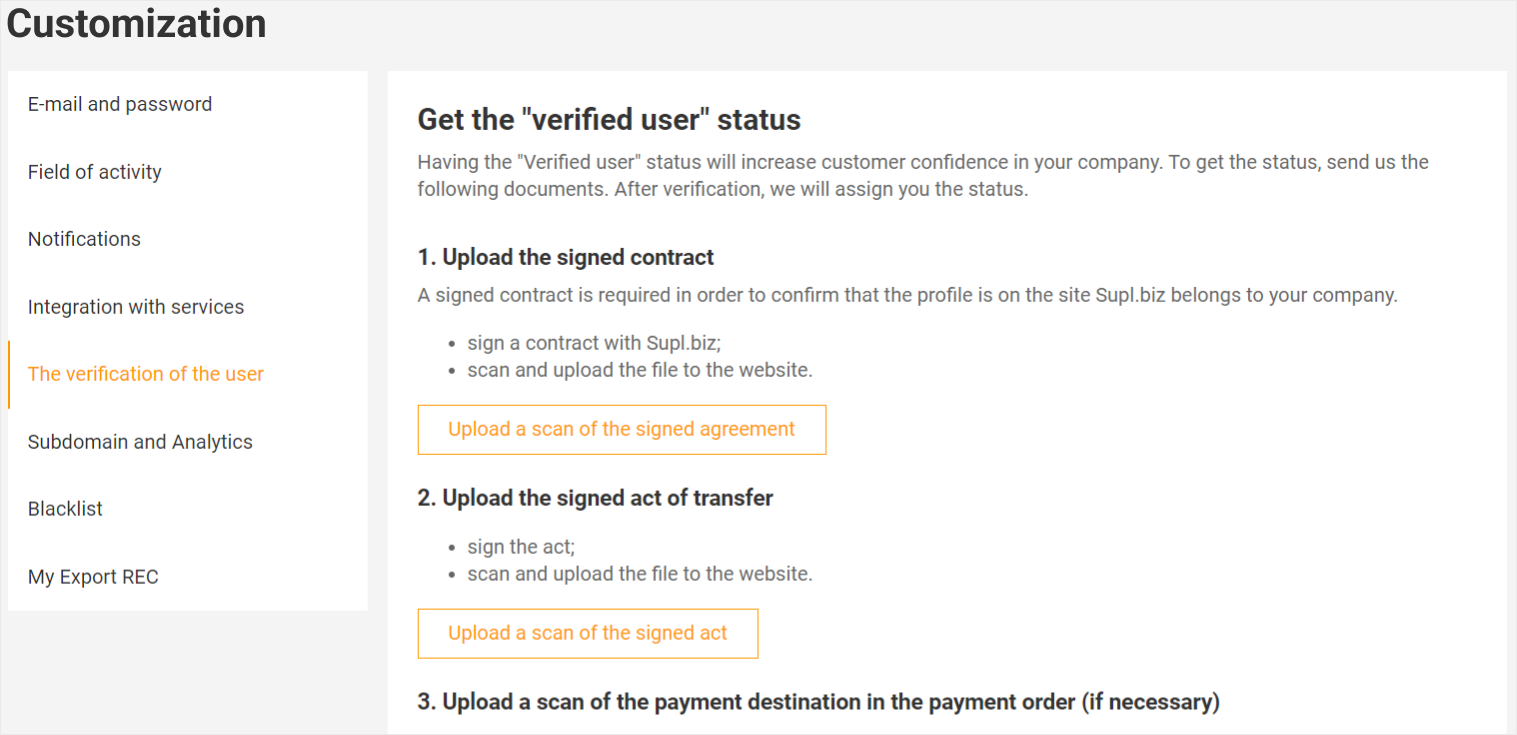1517x735 pixels.
Task: Go to the Notifications section
Action: point(84,239)
